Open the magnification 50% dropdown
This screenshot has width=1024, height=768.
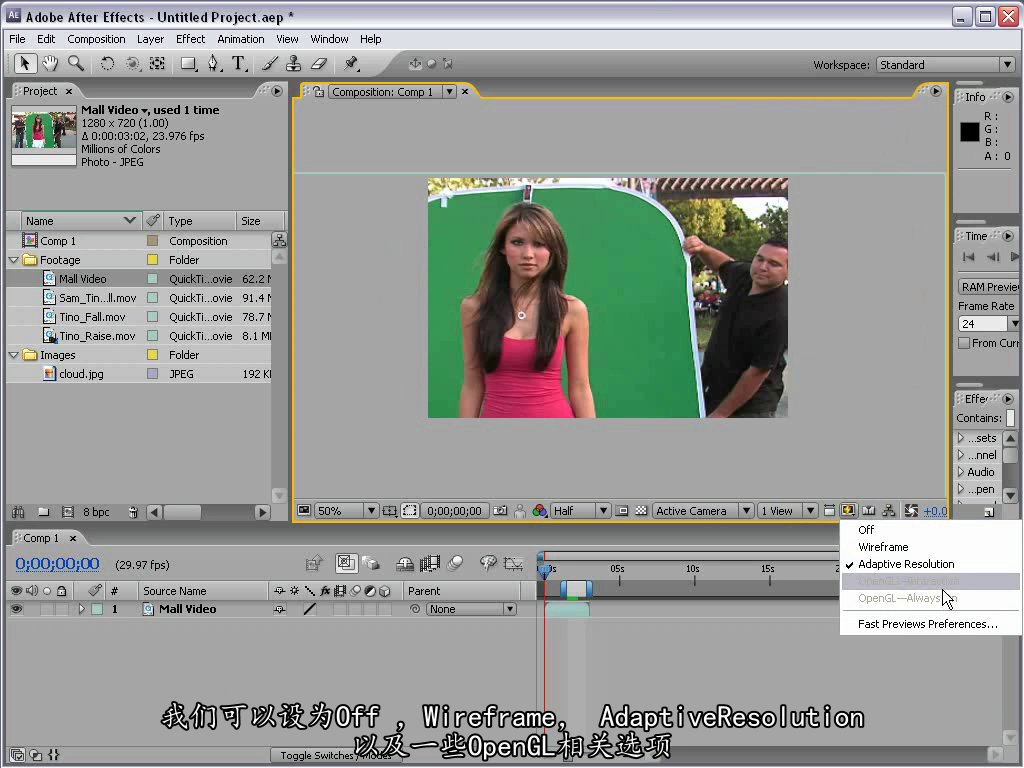(347, 511)
